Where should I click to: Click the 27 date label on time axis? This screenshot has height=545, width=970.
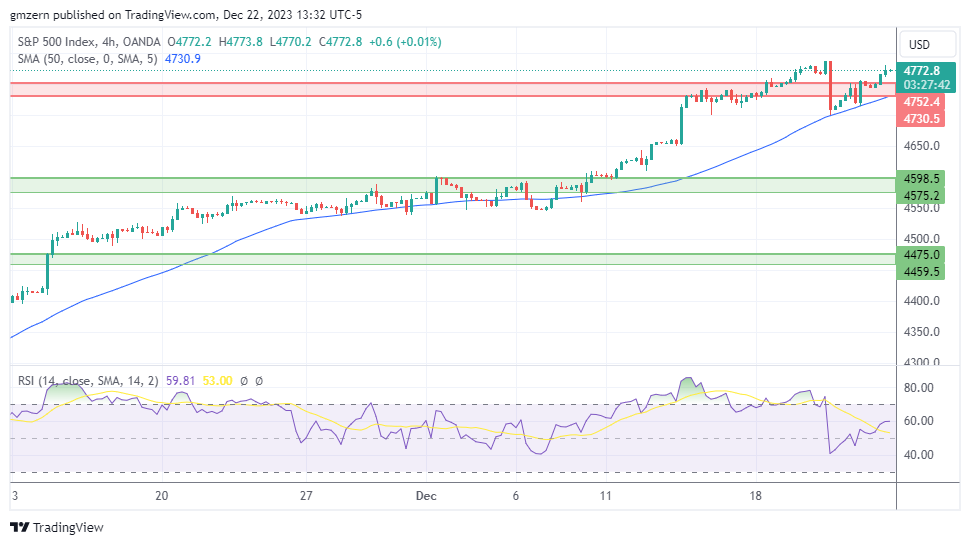(x=306, y=496)
